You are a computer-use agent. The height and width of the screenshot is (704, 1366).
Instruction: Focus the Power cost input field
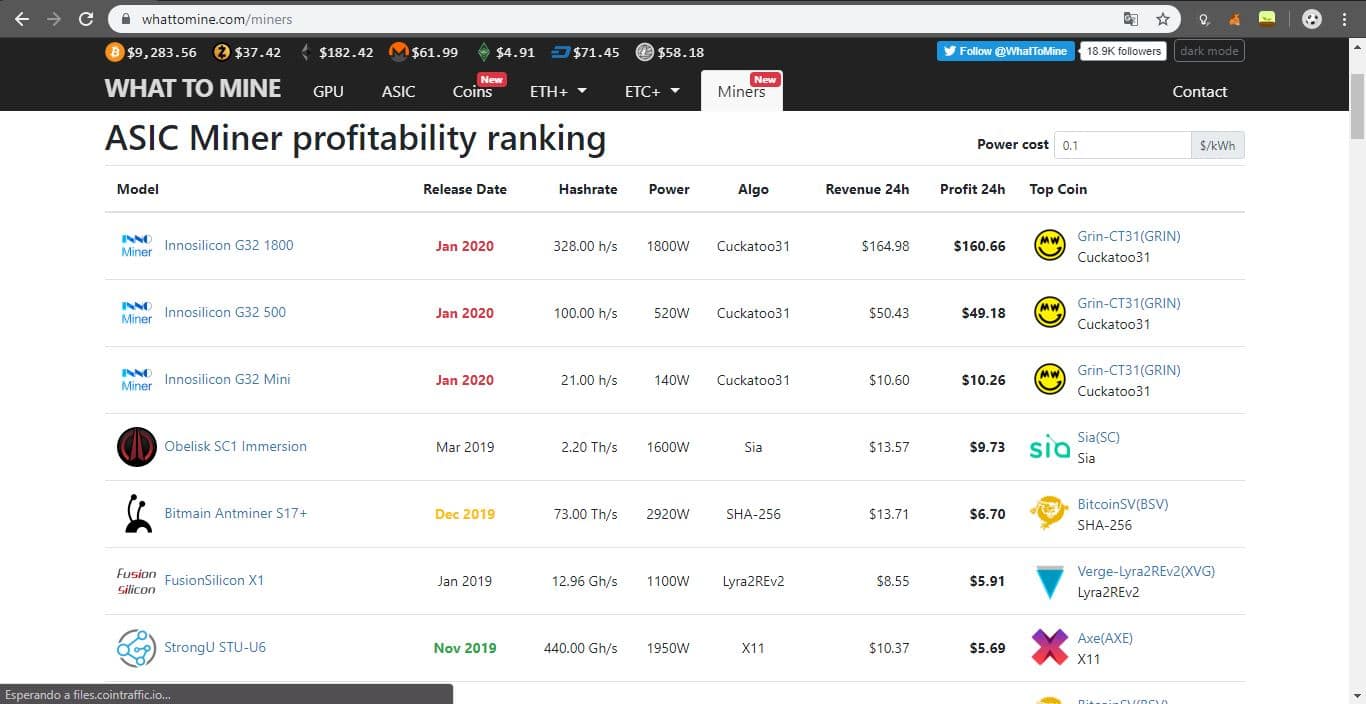pyautogui.click(x=1123, y=145)
